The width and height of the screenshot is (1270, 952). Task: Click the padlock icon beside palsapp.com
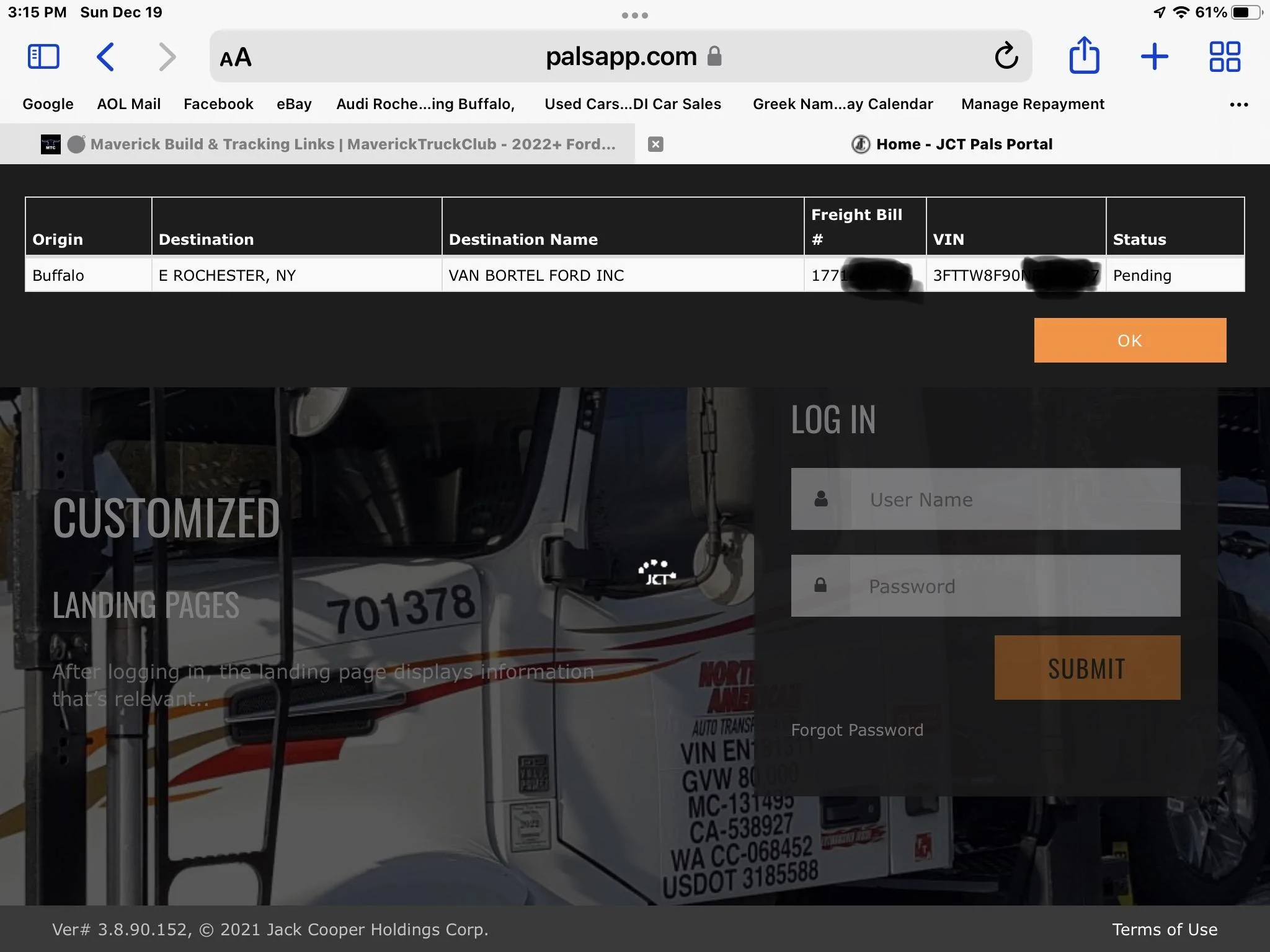point(714,56)
